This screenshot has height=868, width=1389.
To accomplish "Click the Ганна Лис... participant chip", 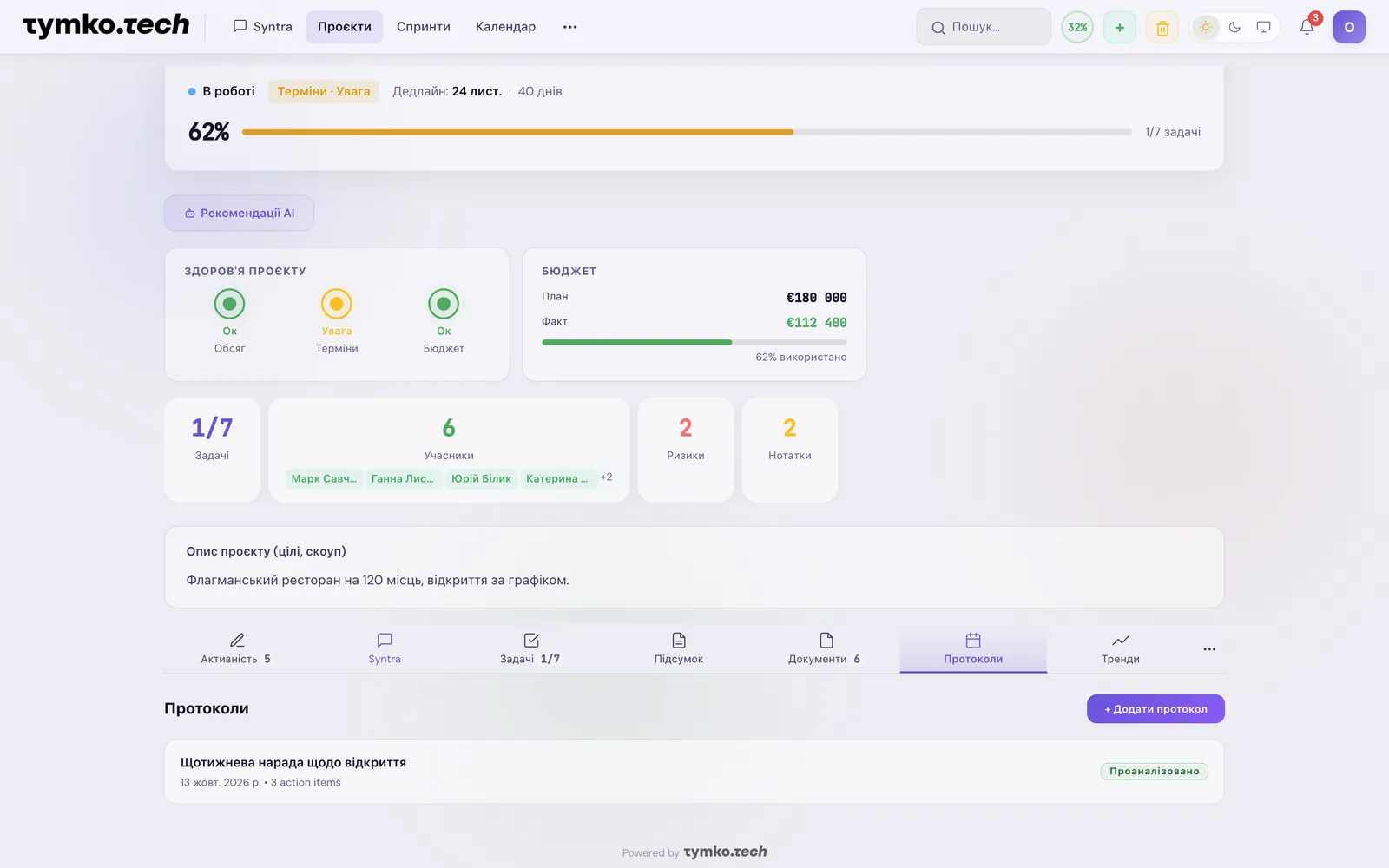I will coord(402,478).
